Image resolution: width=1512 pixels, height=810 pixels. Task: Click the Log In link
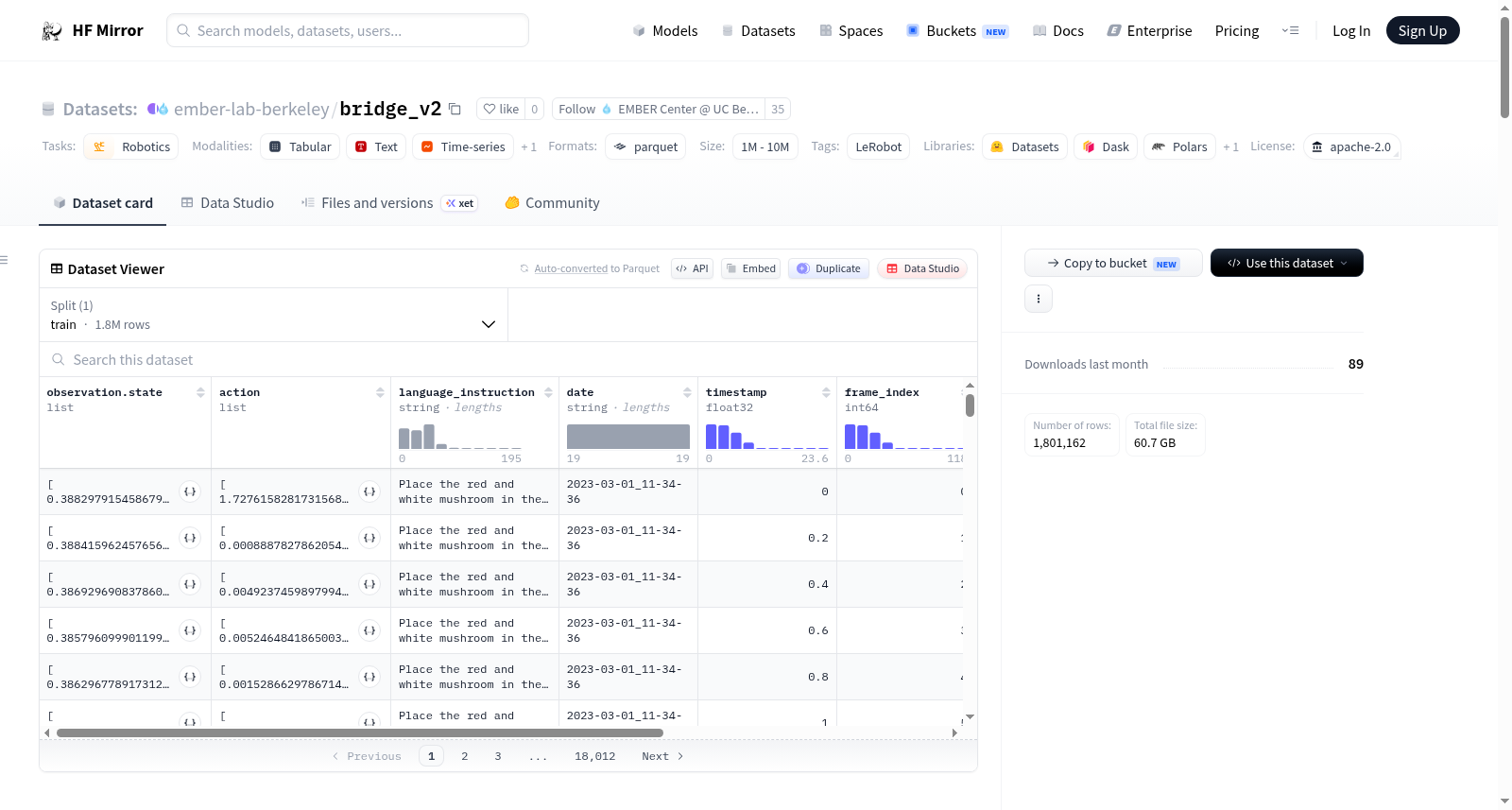[x=1351, y=30]
